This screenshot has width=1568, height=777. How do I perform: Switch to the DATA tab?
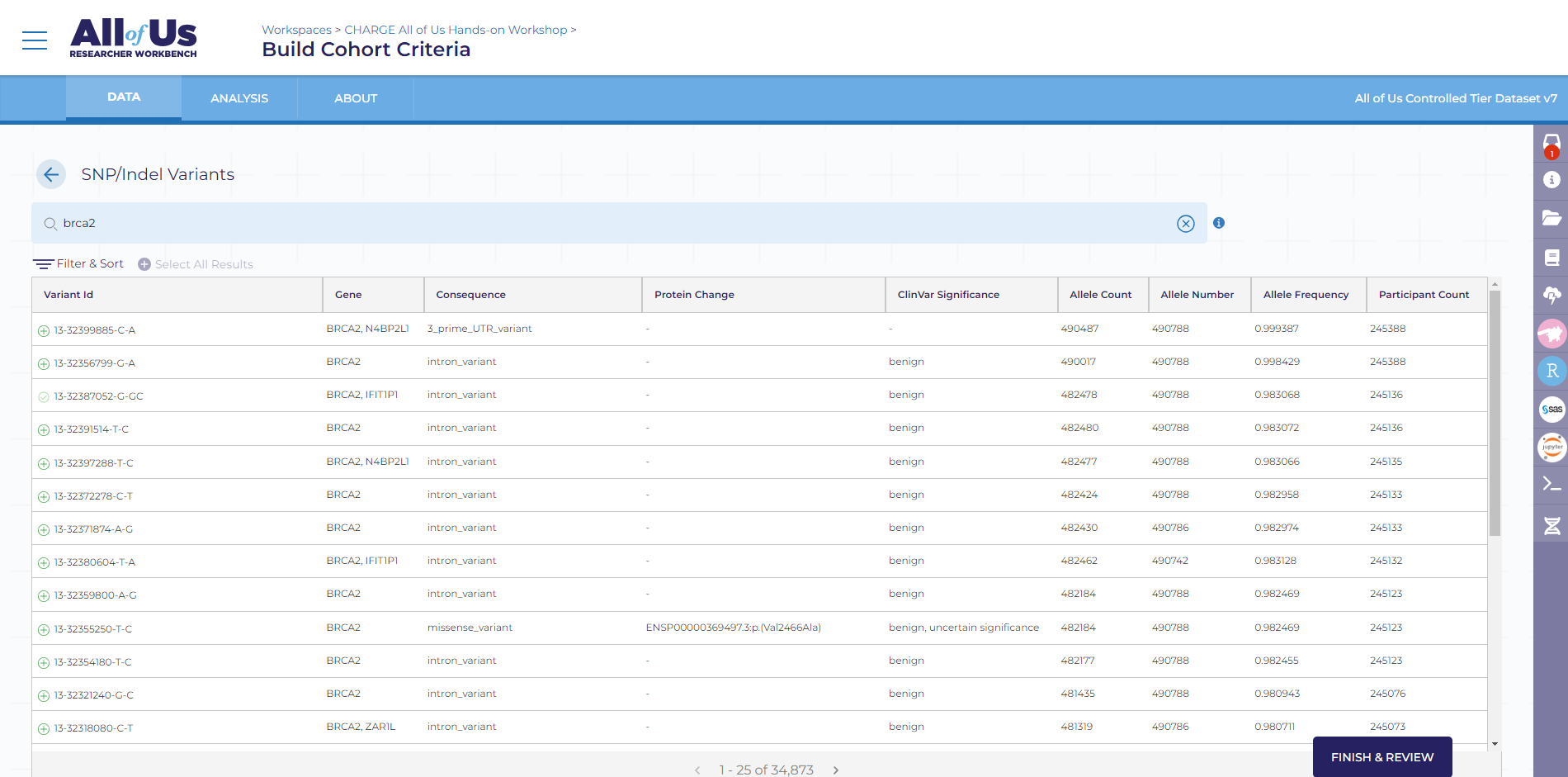tap(124, 97)
